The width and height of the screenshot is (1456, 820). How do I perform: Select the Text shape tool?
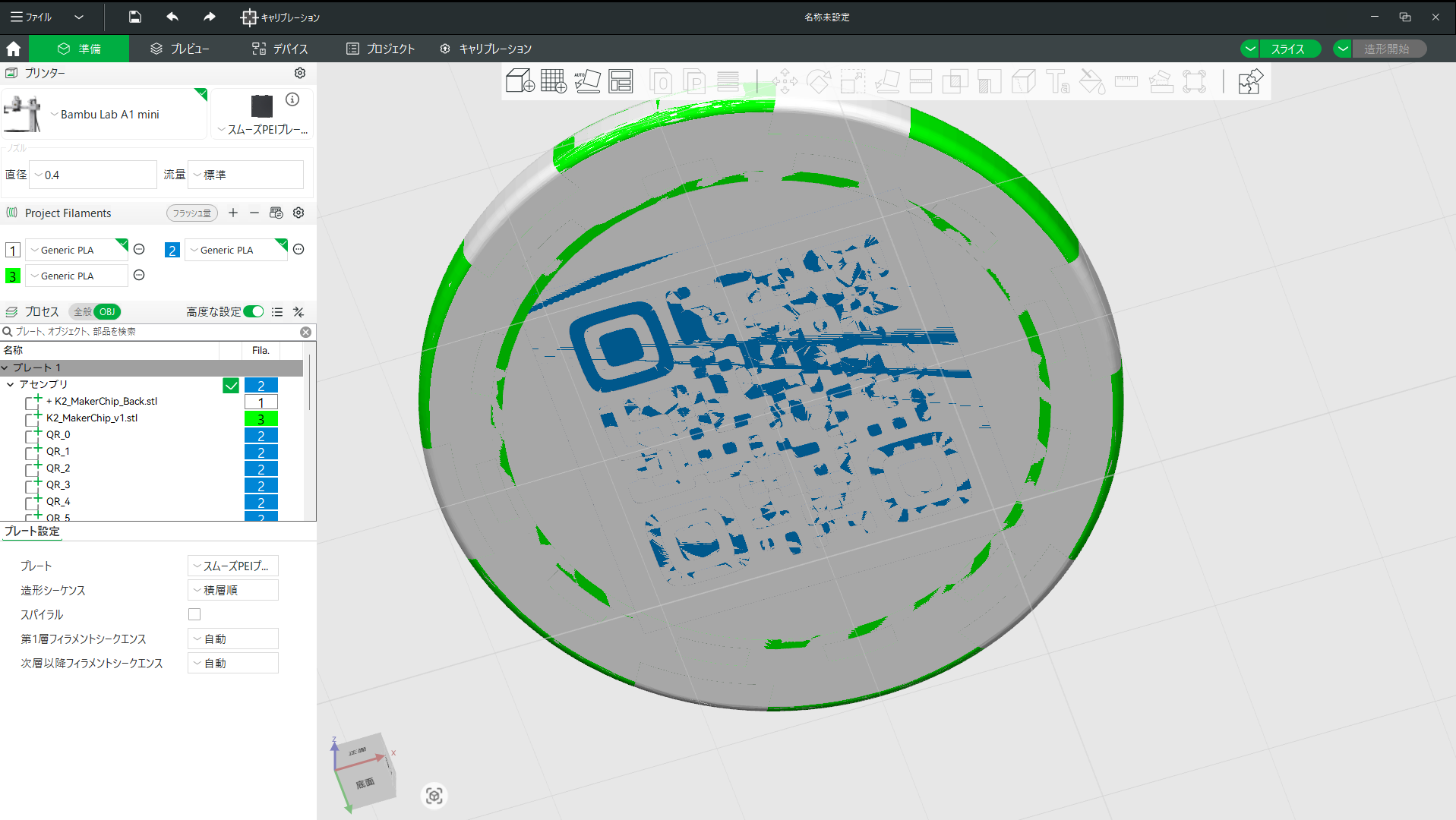[1057, 80]
